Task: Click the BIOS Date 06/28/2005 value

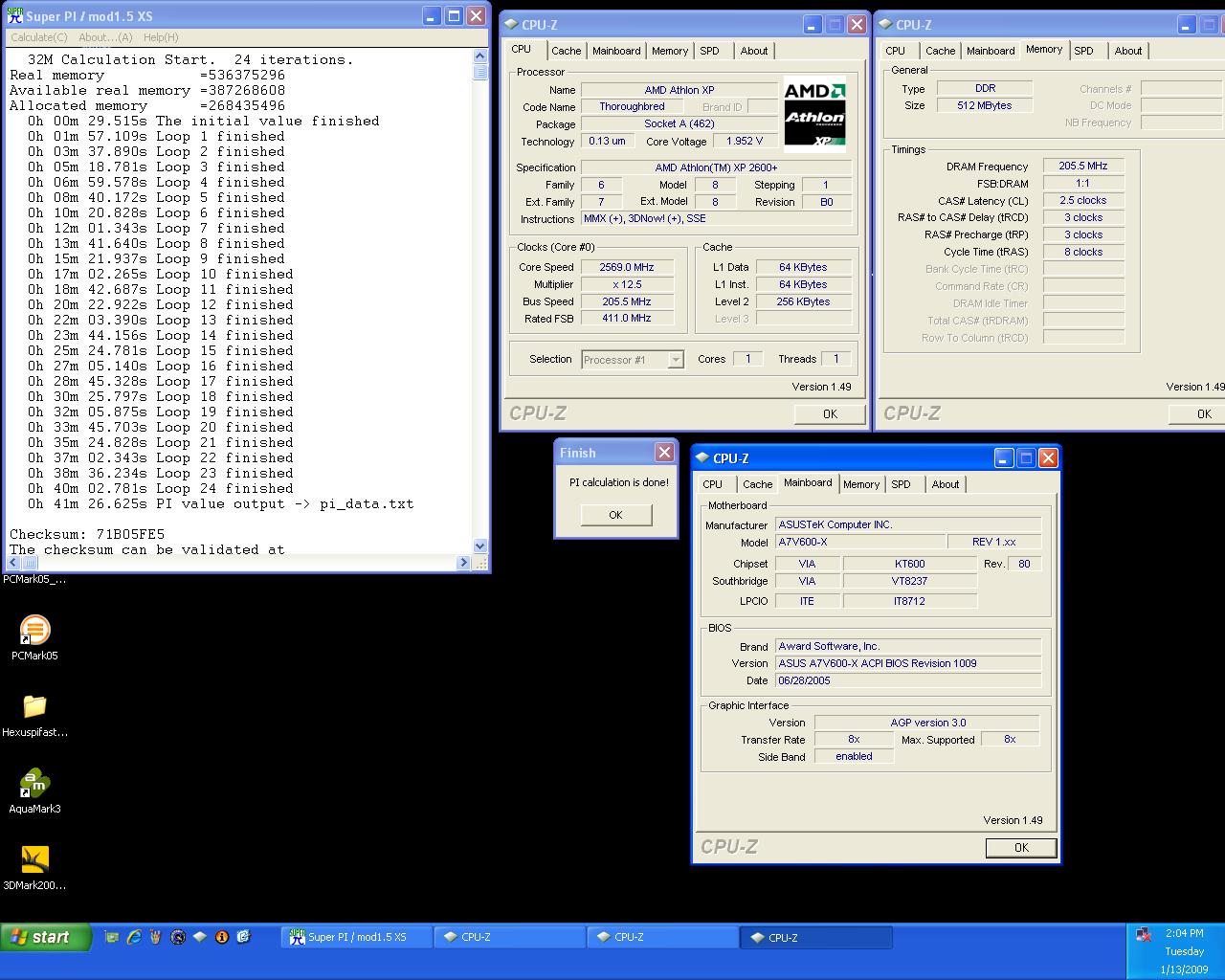Action: click(908, 680)
